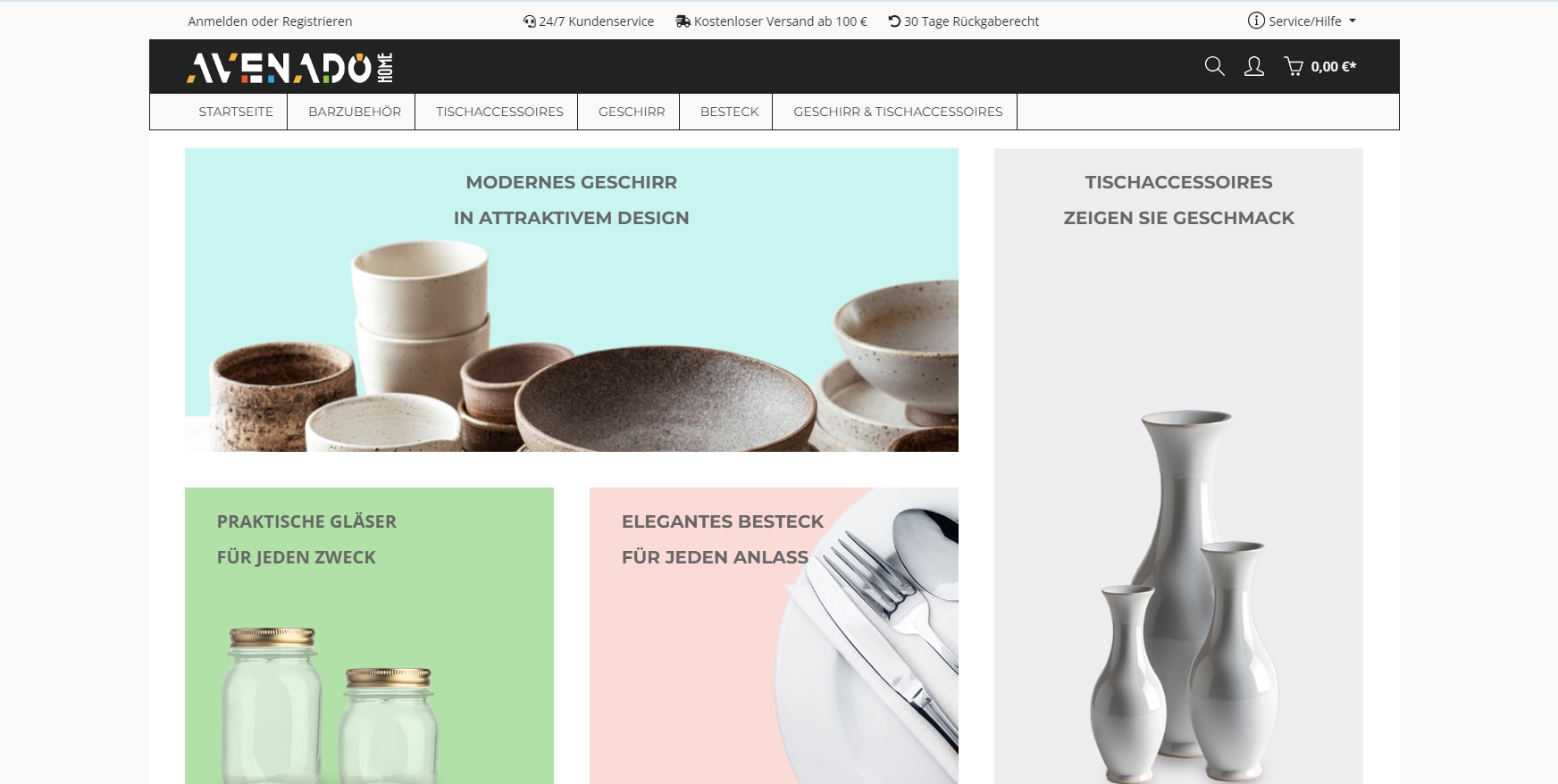Click the Service/Hilfe label
The height and width of the screenshot is (784, 1558).
coord(1304,21)
